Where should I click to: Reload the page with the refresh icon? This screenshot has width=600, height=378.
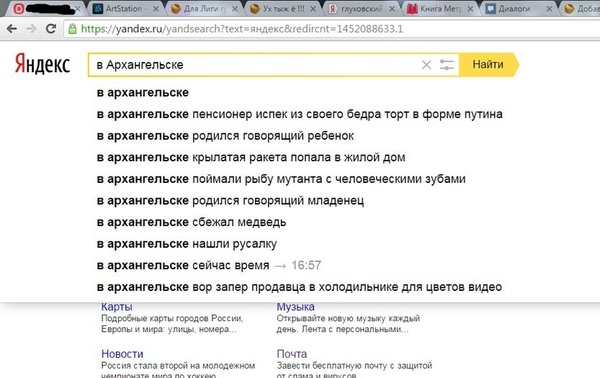[x=51, y=28]
